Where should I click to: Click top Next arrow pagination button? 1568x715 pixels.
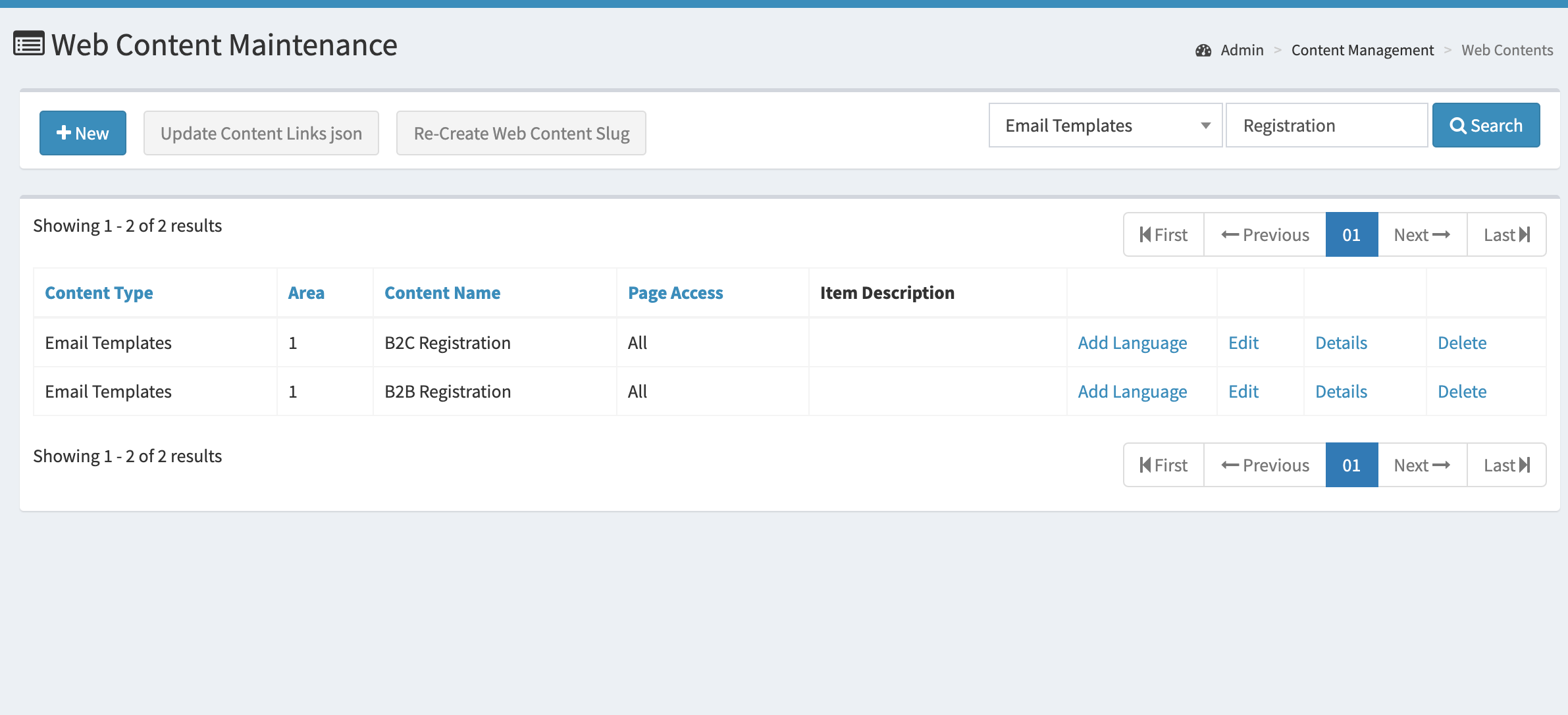[x=1422, y=235]
